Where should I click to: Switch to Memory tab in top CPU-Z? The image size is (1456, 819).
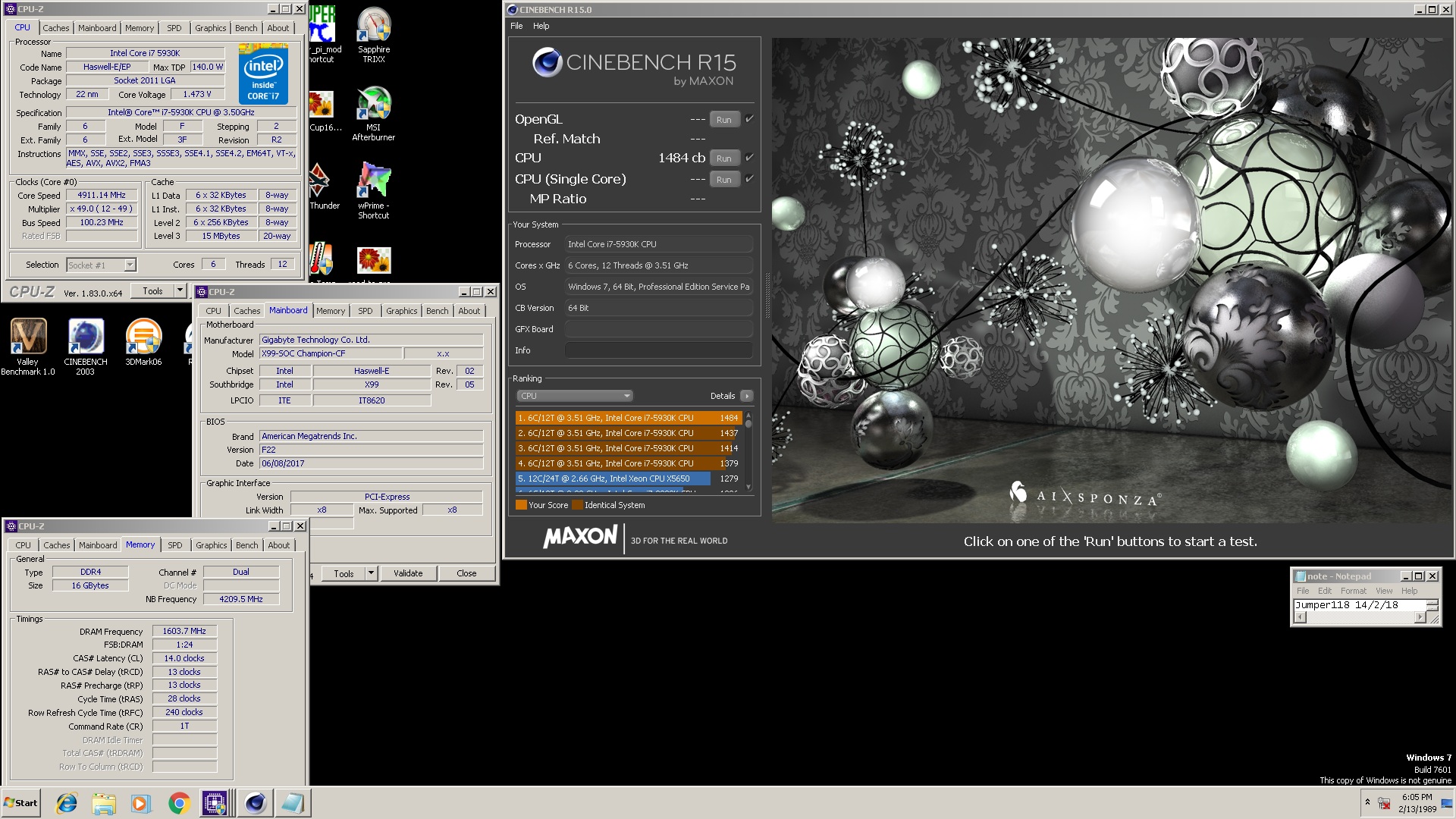[x=140, y=28]
